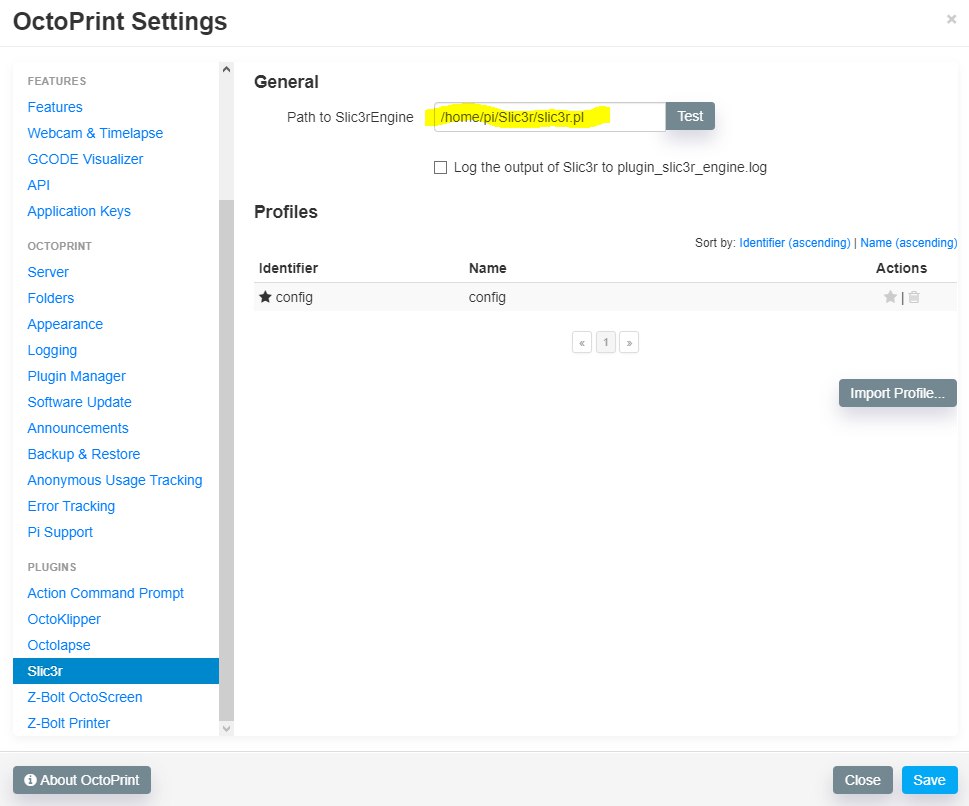Image resolution: width=969 pixels, height=806 pixels.
Task: Save the OctoPrint settings
Action: [929, 780]
